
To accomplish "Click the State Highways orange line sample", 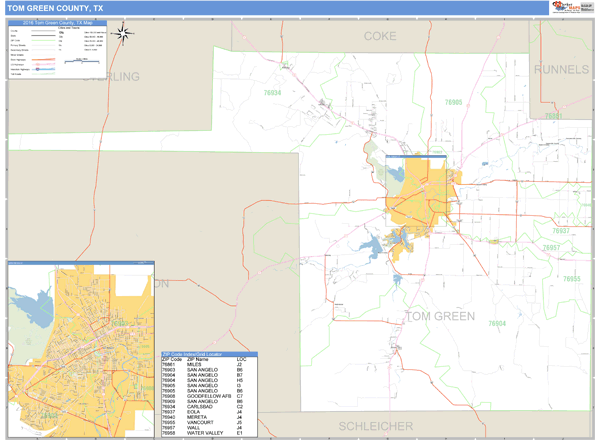I will pos(43,60).
